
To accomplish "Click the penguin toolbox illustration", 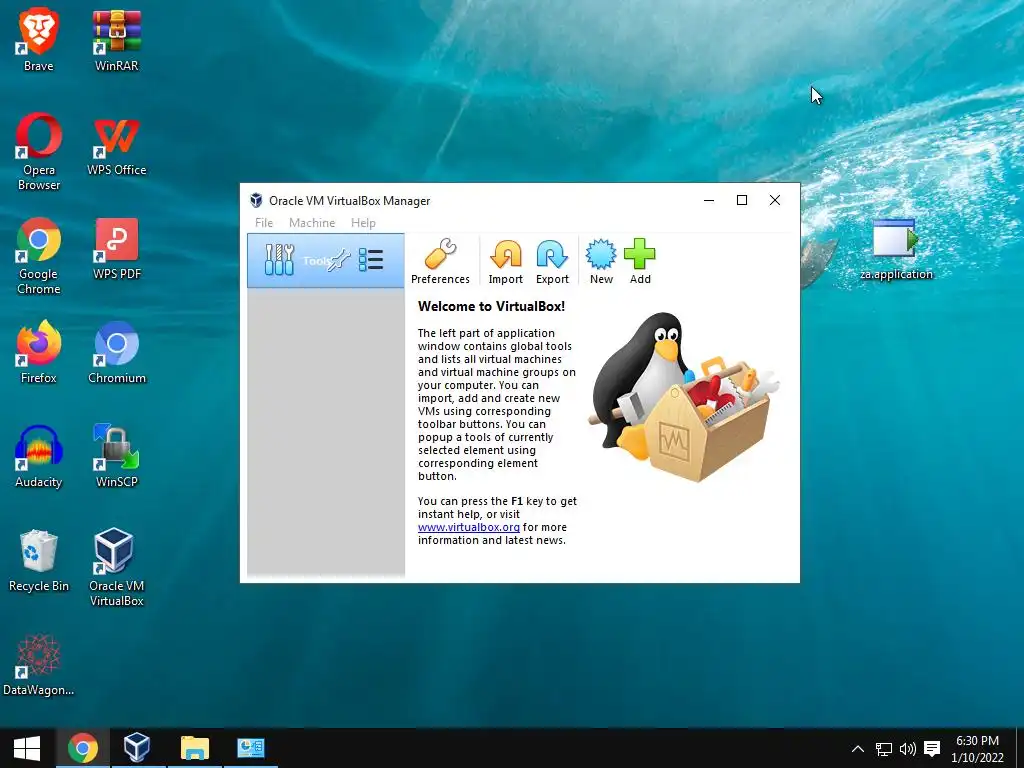I will pyautogui.click(x=683, y=397).
